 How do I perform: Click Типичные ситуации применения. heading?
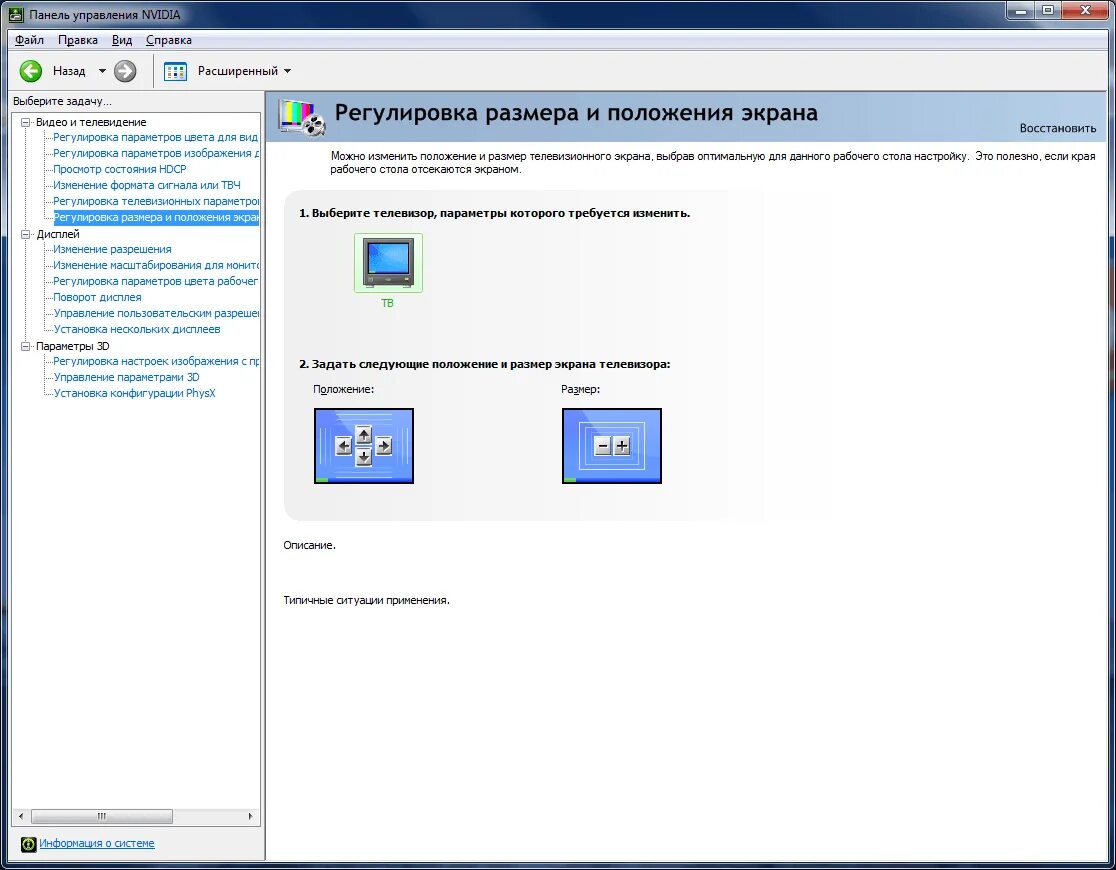click(x=367, y=600)
